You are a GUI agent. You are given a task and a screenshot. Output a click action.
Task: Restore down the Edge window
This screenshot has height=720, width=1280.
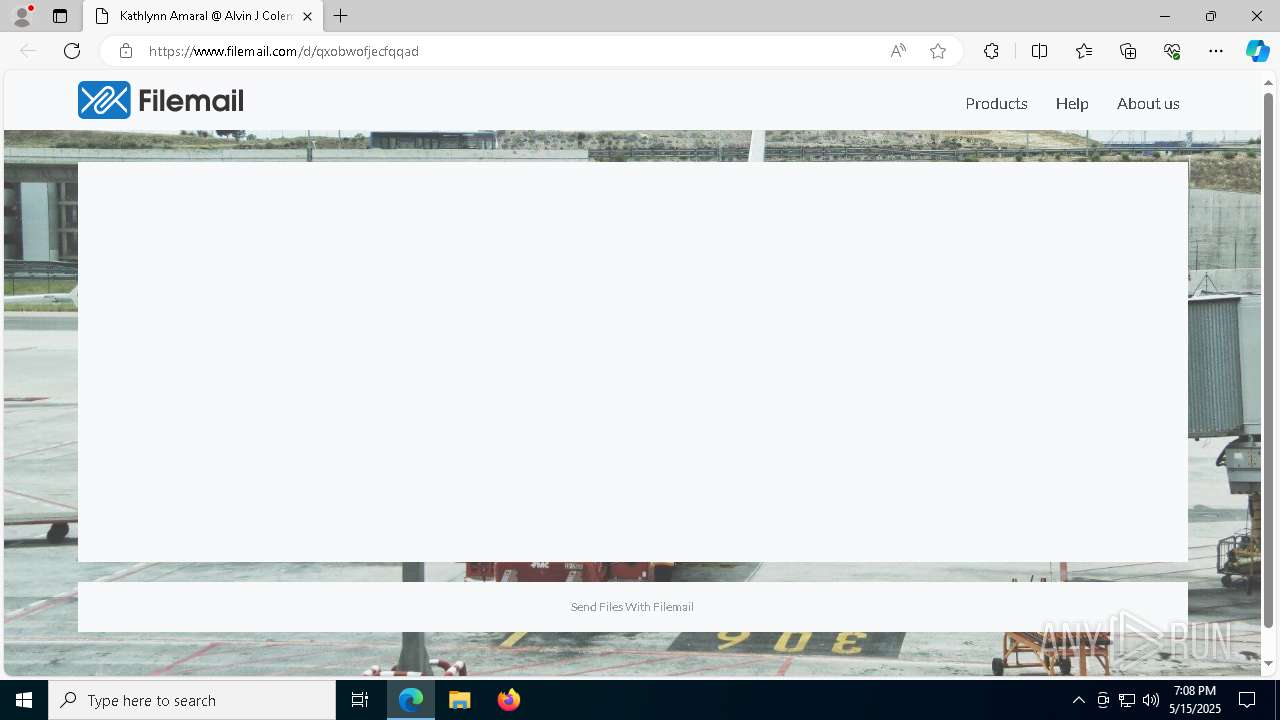tap(1210, 16)
